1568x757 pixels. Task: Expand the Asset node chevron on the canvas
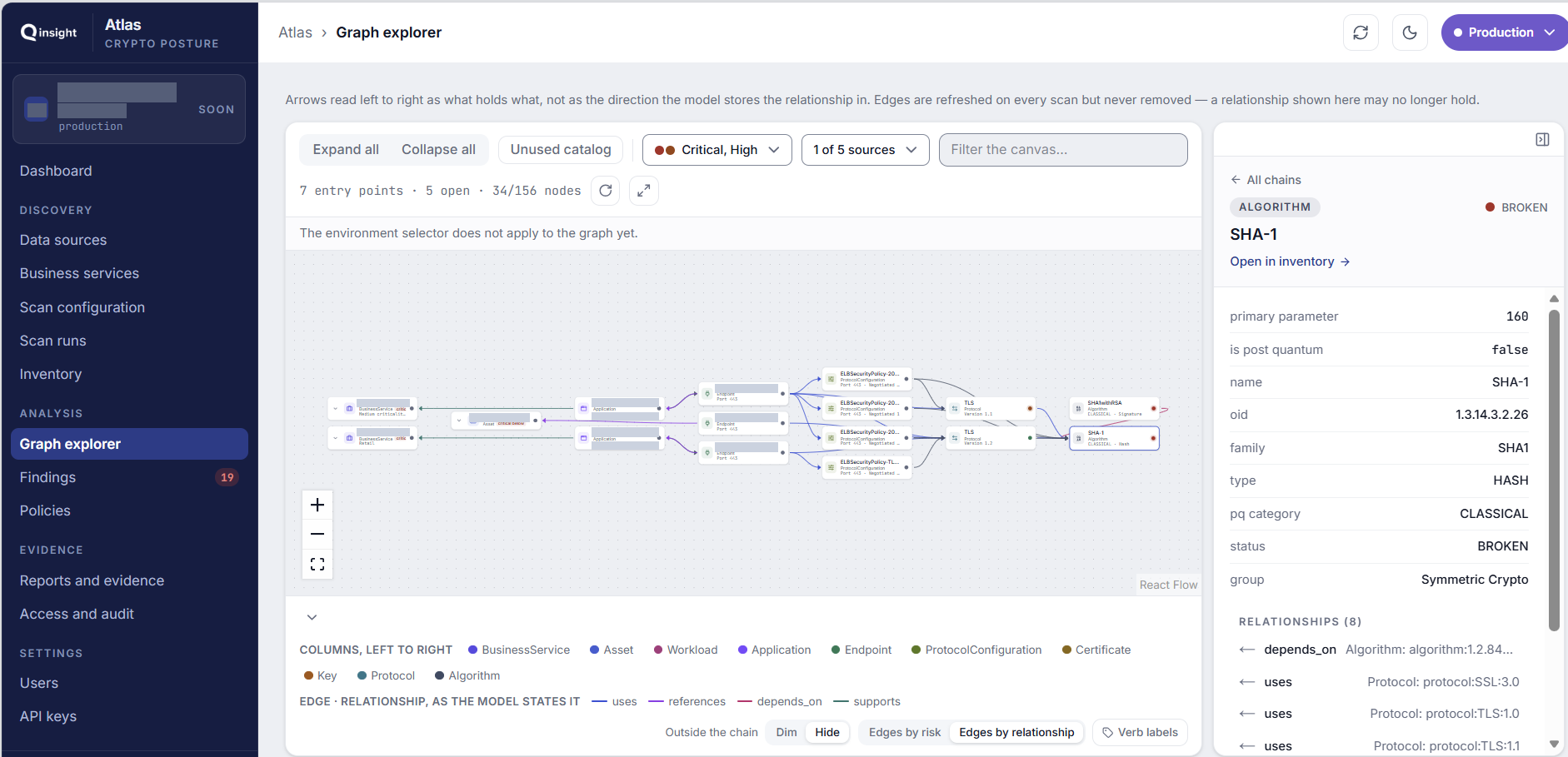459,421
